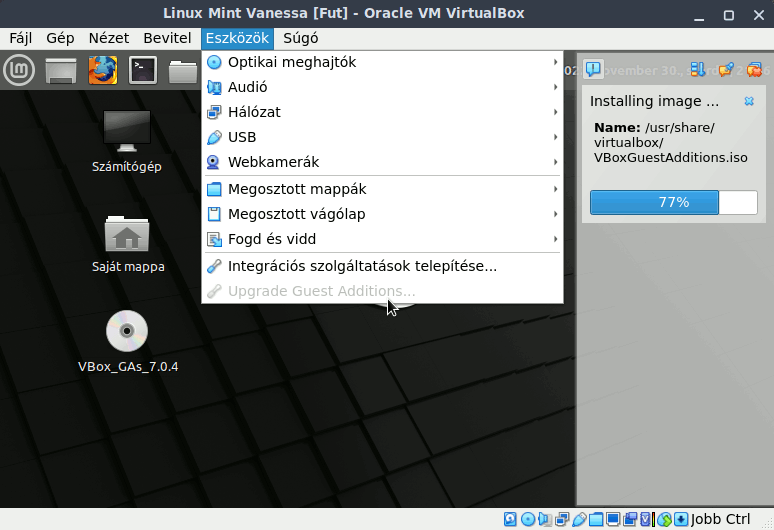Cancel the Installing image notification
This screenshot has height=530, width=774.
(x=749, y=101)
